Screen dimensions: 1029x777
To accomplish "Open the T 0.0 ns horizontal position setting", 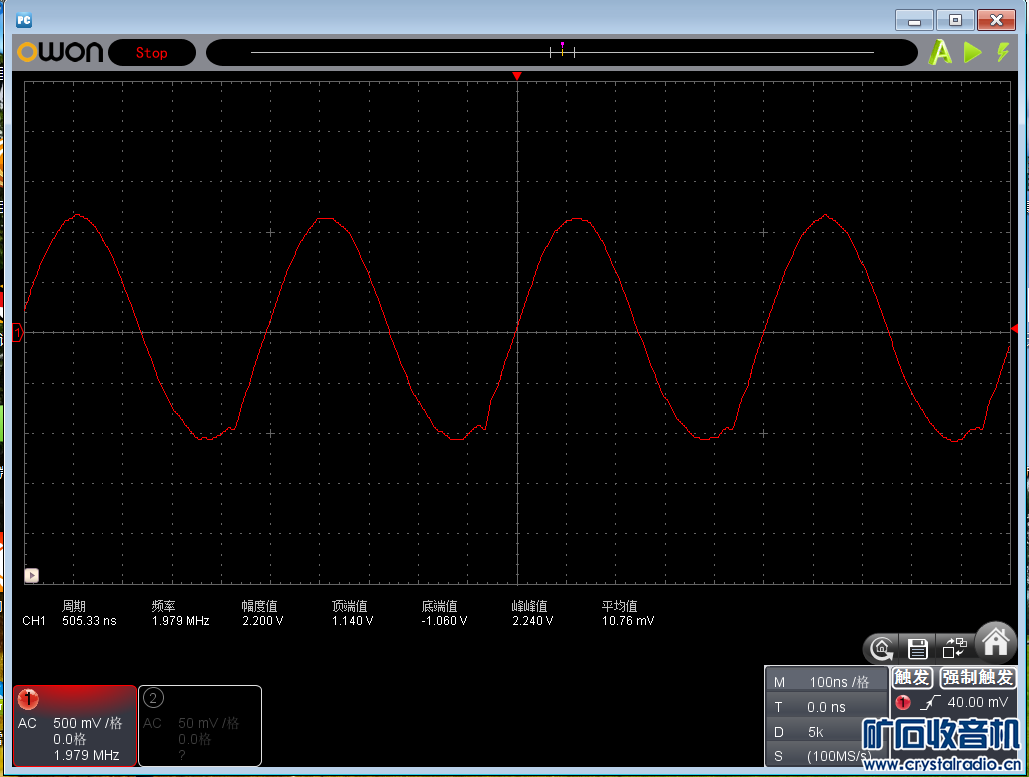I will coord(827,707).
